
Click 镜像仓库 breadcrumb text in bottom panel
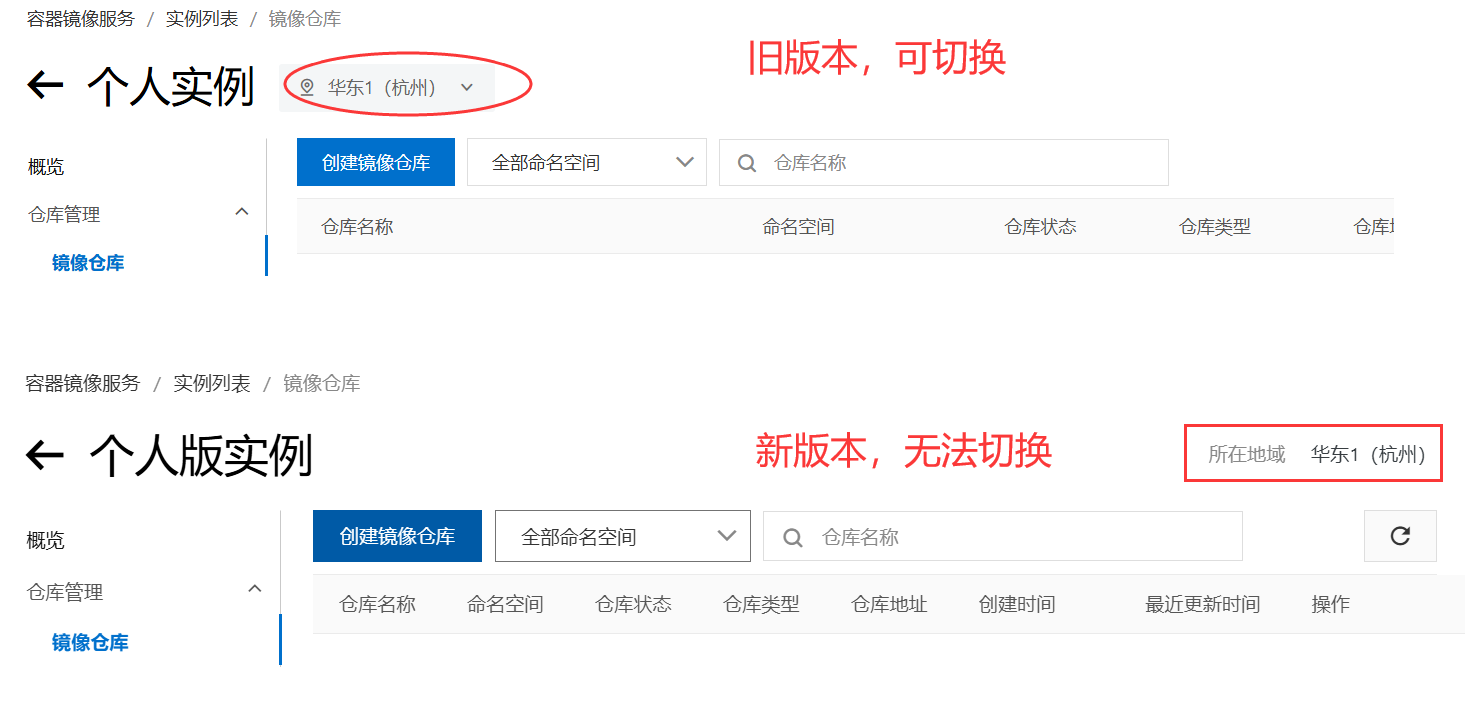click(322, 383)
